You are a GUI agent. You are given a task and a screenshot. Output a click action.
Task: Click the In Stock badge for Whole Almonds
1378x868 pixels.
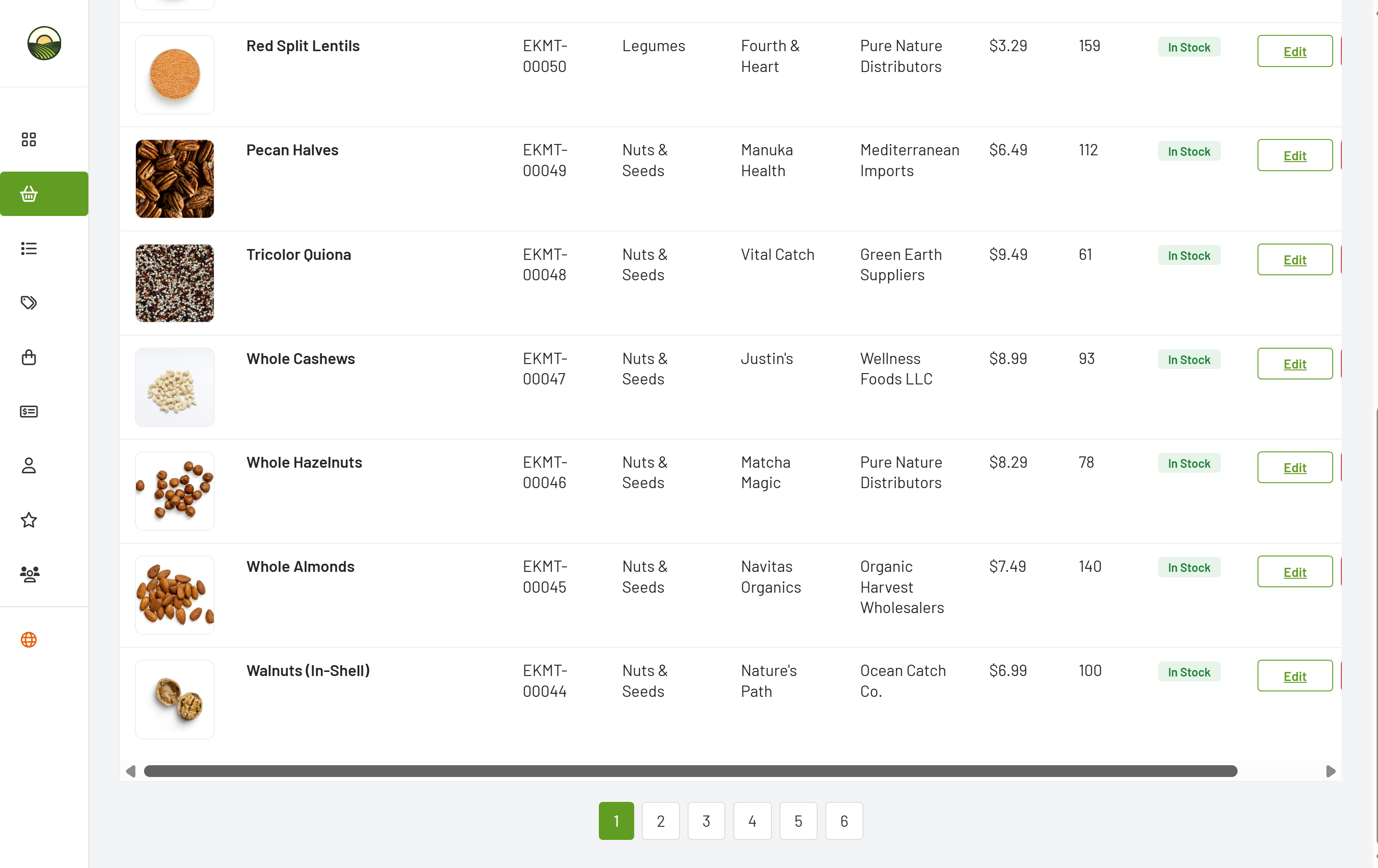click(x=1189, y=568)
